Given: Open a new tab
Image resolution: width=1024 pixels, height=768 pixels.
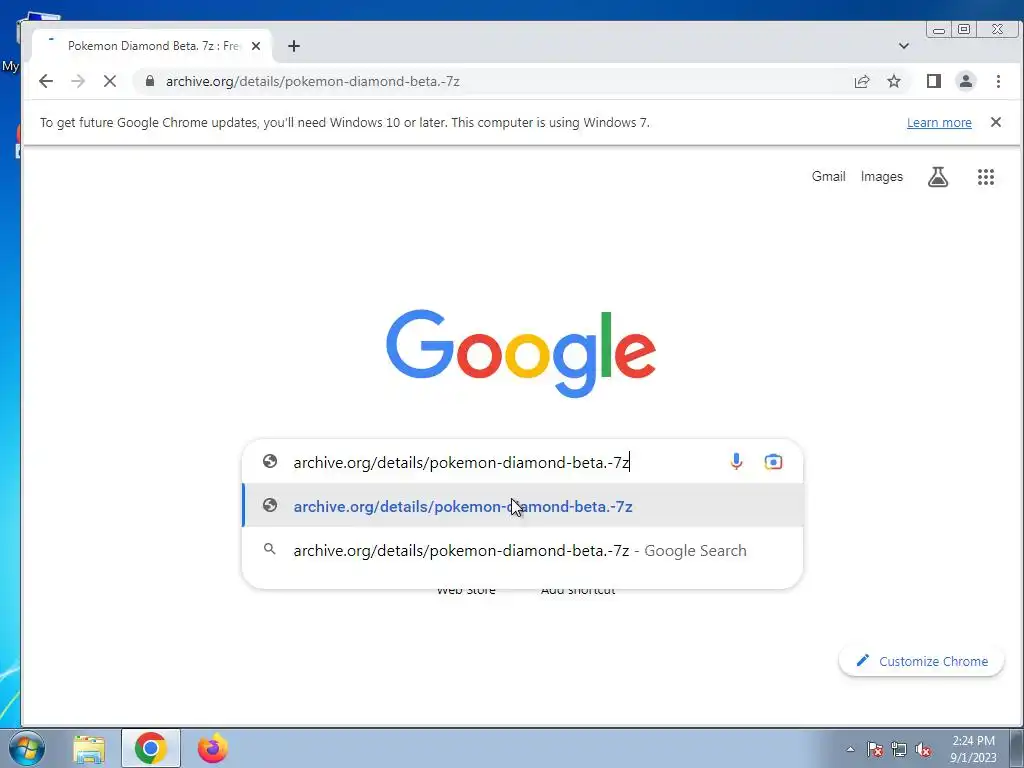Looking at the screenshot, I should point(294,46).
